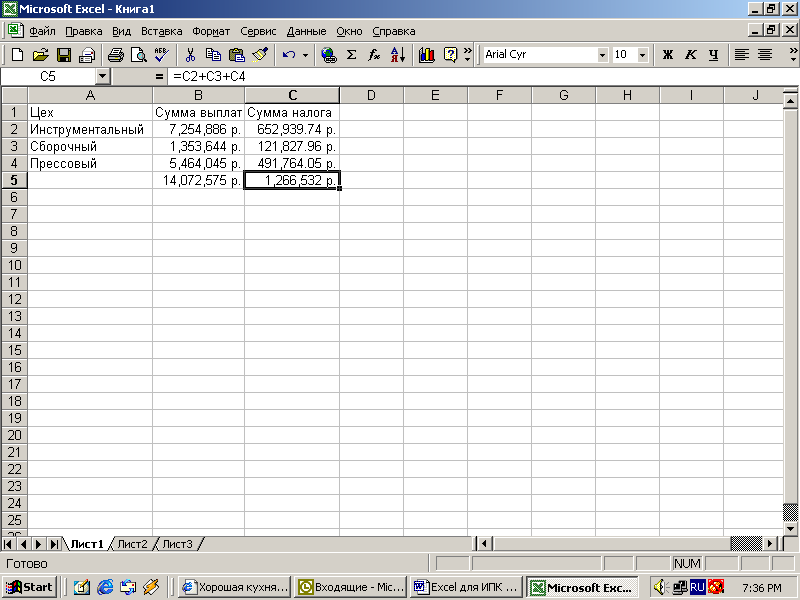Select the Лист1 sheet tab
This screenshot has width=800, height=600.
click(x=87, y=544)
